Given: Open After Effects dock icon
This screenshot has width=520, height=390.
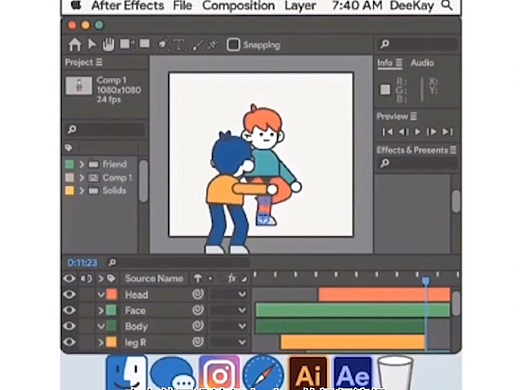Looking at the screenshot, I should (353, 373).
